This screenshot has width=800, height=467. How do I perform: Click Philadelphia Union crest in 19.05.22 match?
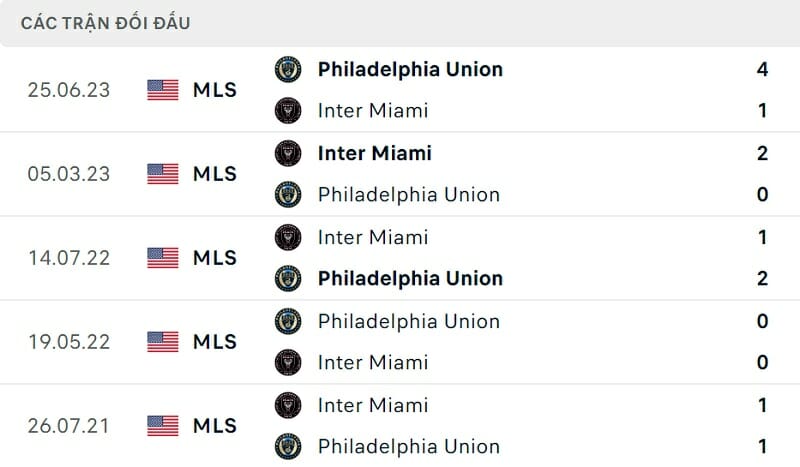288,321
